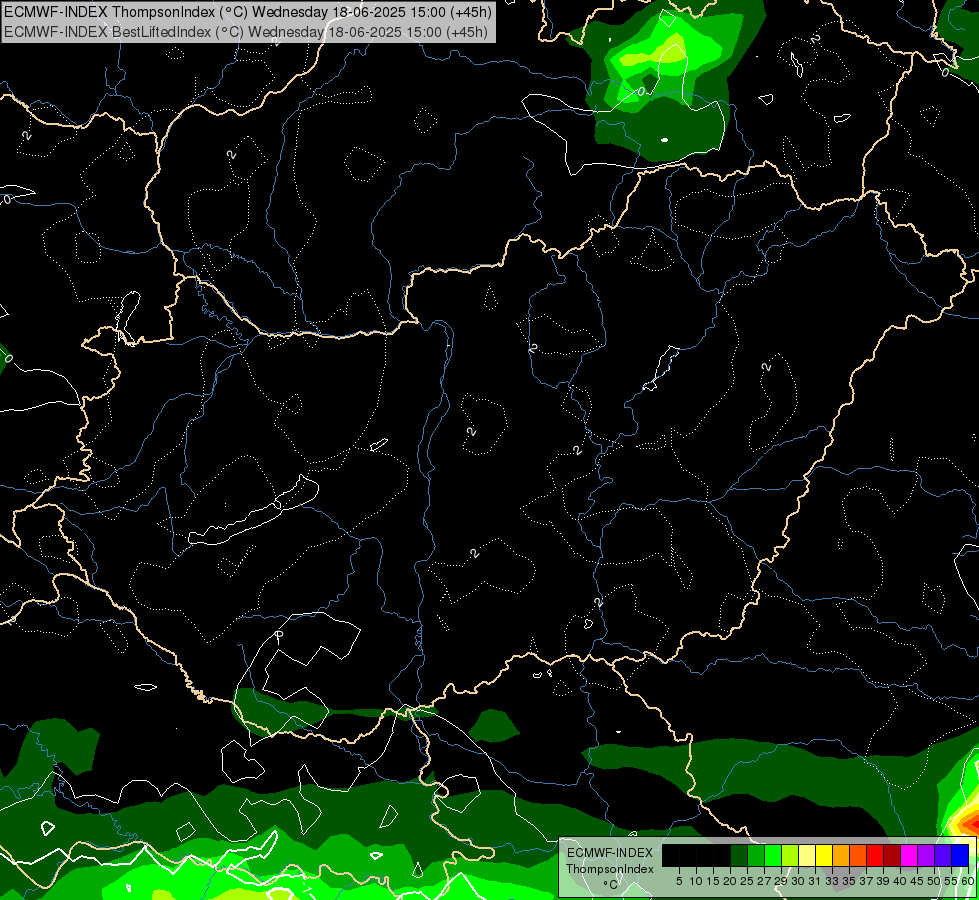
Task: Click the dark green 20–25 legend swatch
Action: coord(739,855)
